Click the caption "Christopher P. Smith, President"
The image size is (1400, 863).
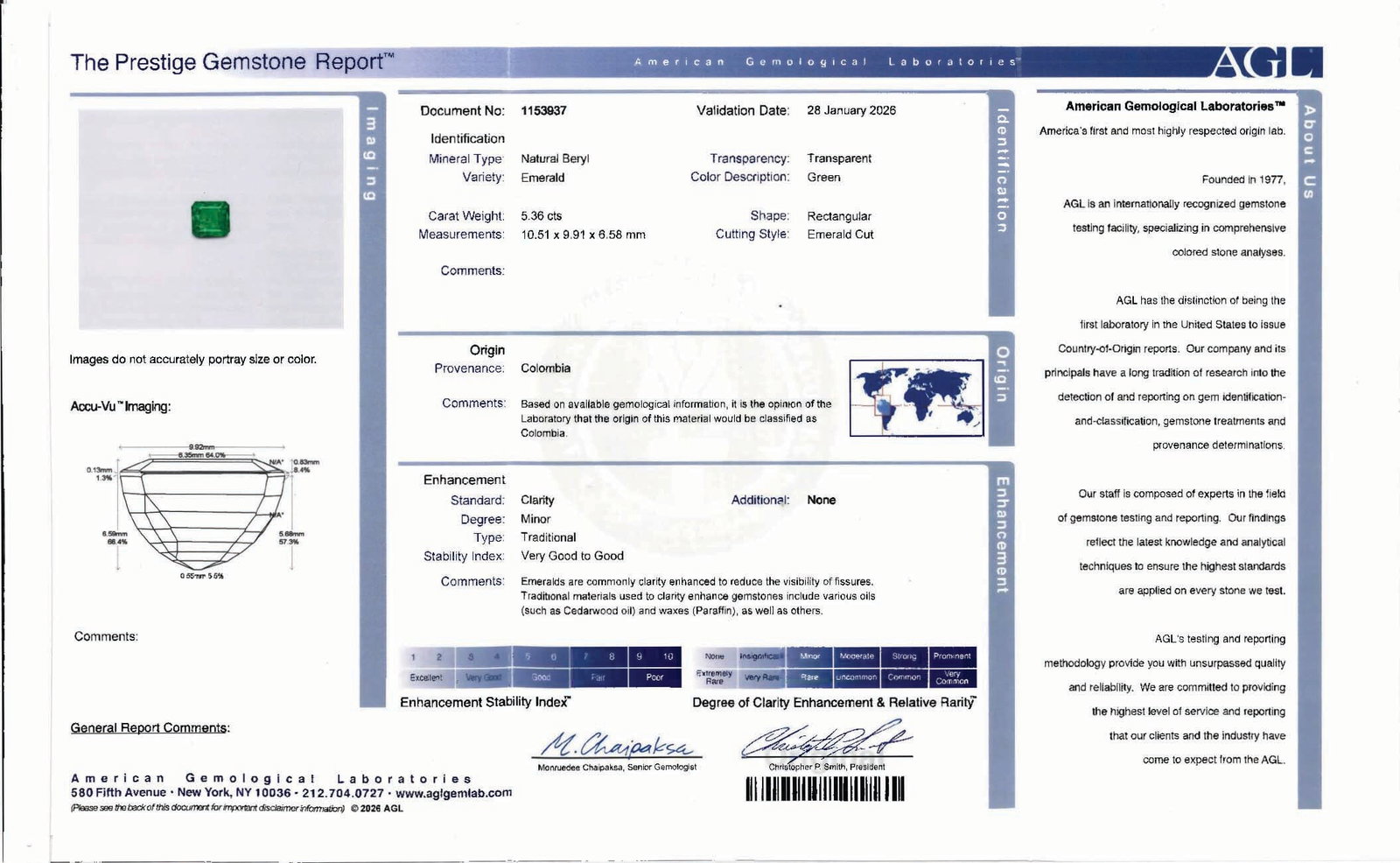[827, 768]
